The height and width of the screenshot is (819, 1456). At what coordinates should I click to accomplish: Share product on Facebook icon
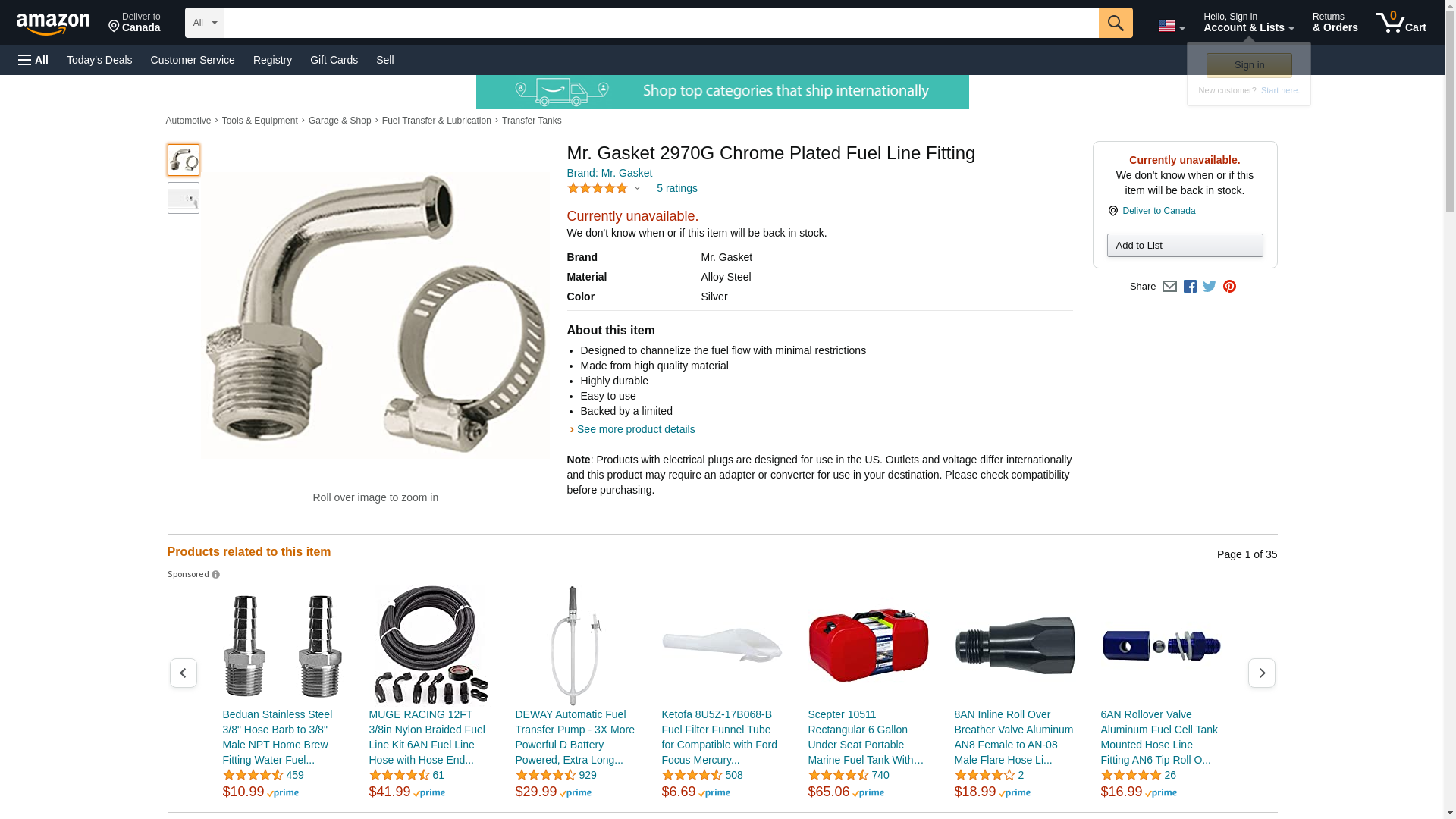click(x=1190, y=287)
